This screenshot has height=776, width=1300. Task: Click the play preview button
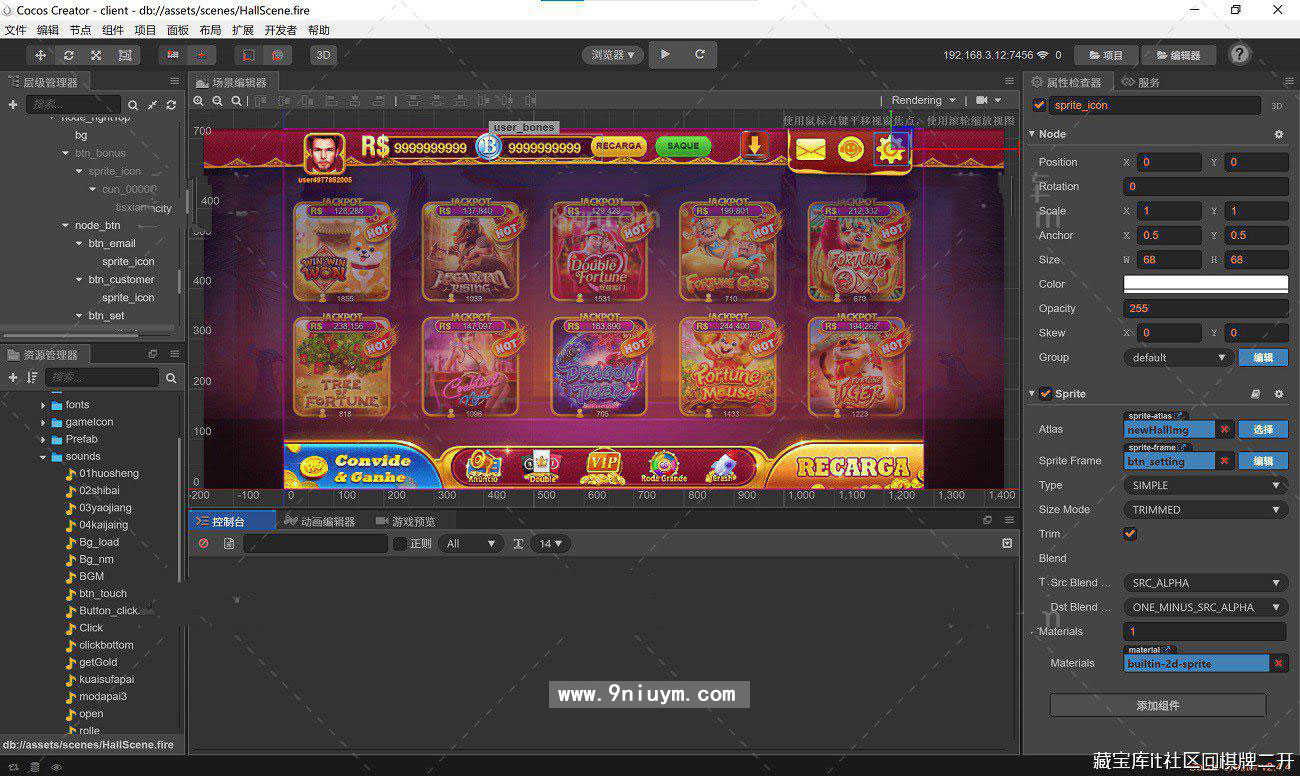tap(665, 55)
